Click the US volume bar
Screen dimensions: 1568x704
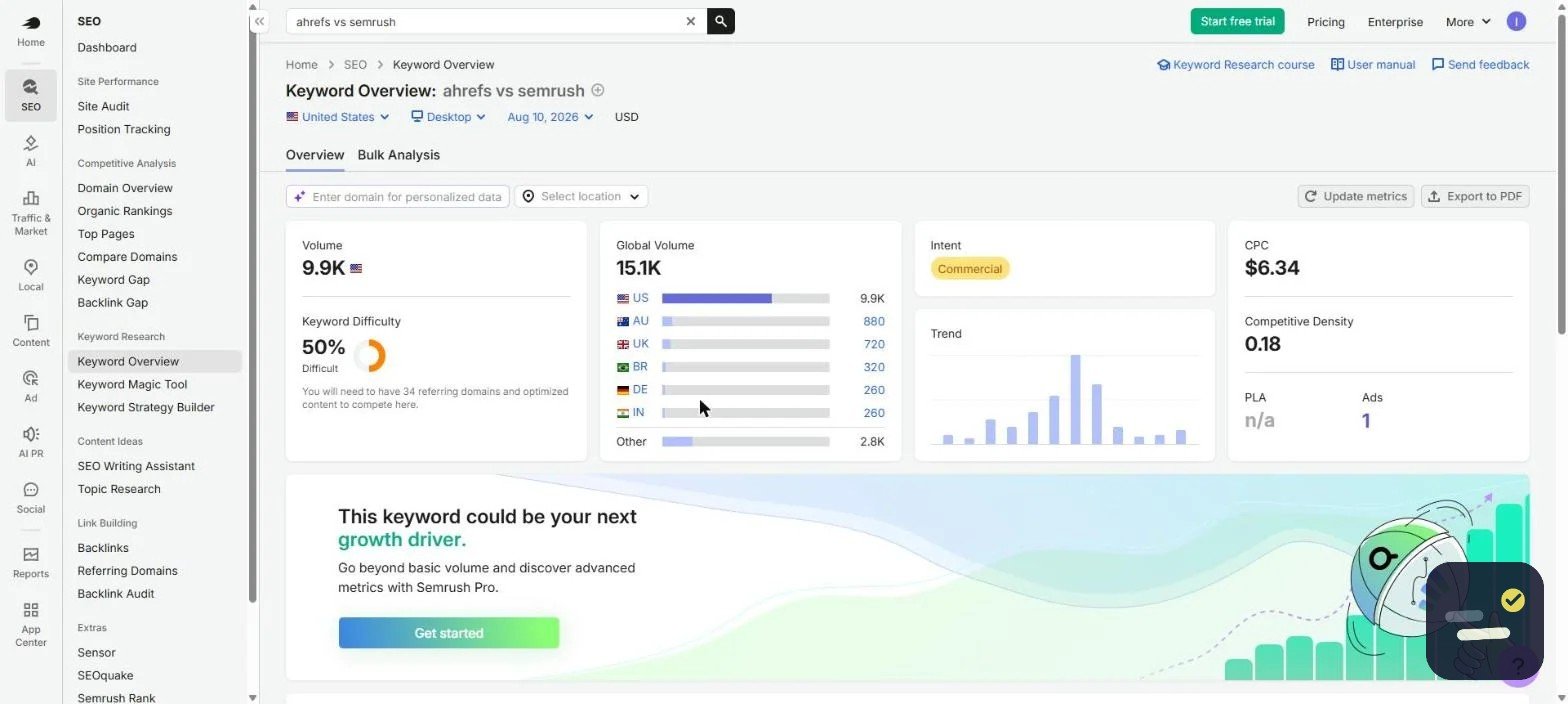tap(746, 298)
